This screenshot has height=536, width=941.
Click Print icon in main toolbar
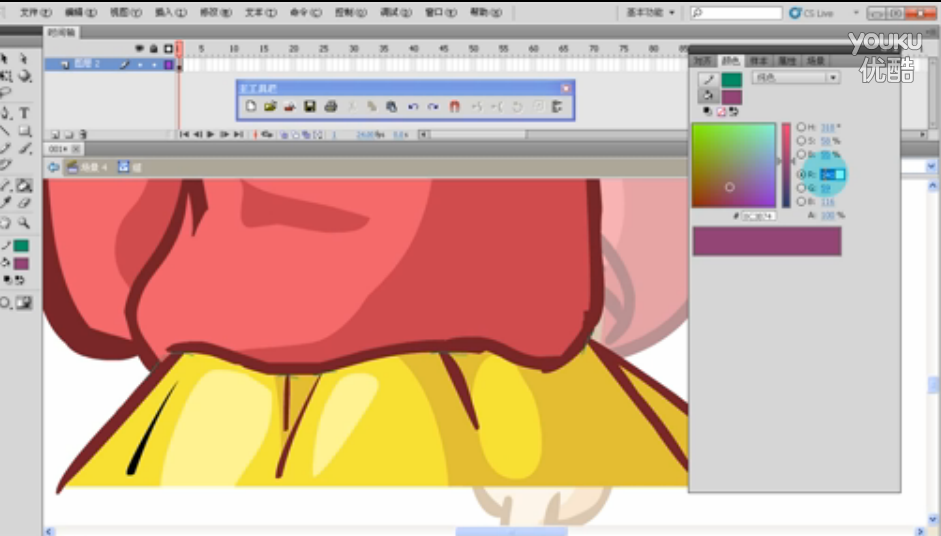coord(330,106)
